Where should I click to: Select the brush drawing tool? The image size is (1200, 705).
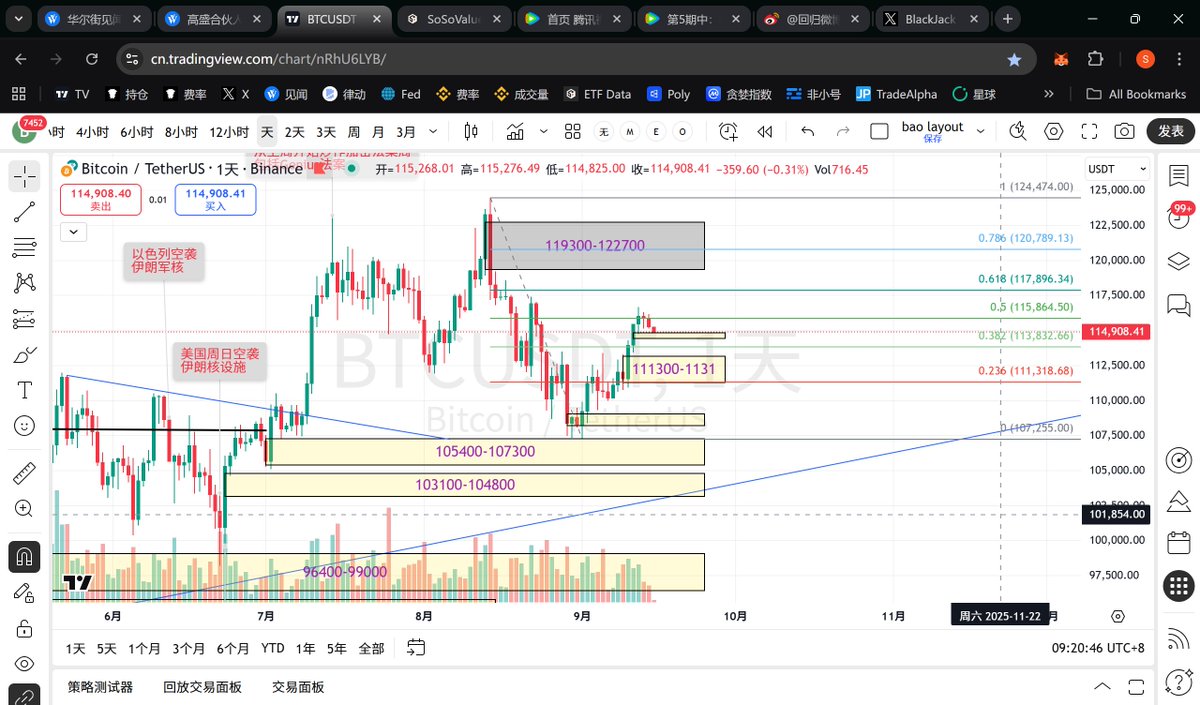25,355
